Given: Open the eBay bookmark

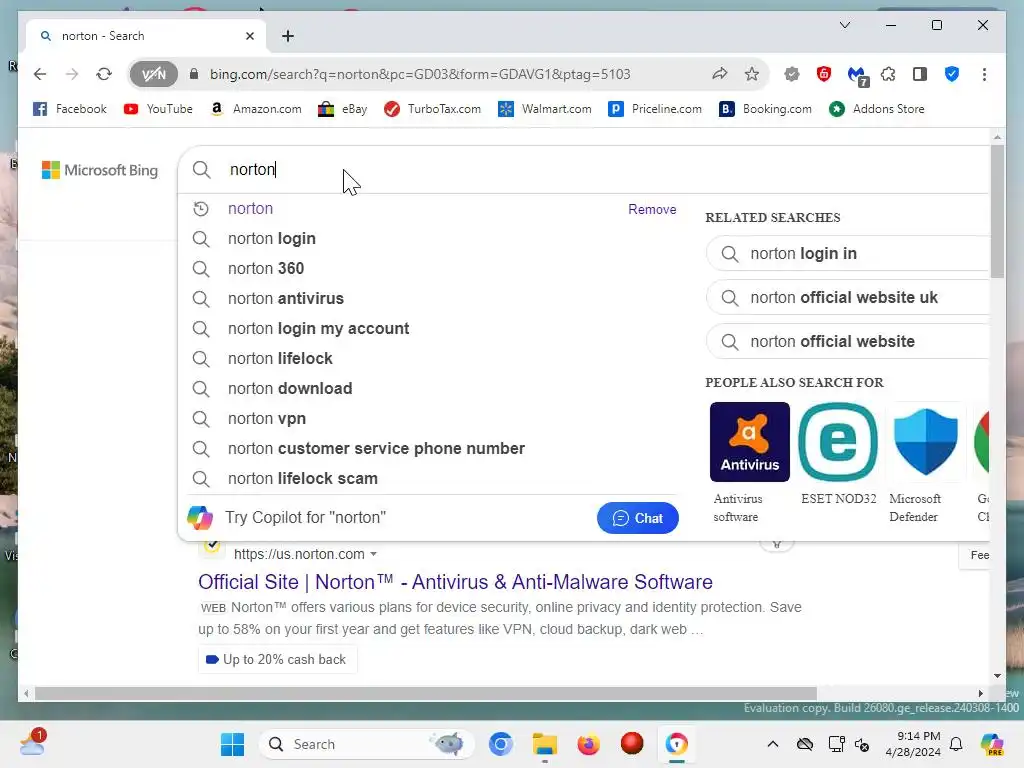Looking at the screenshot, I should (343, 109).
